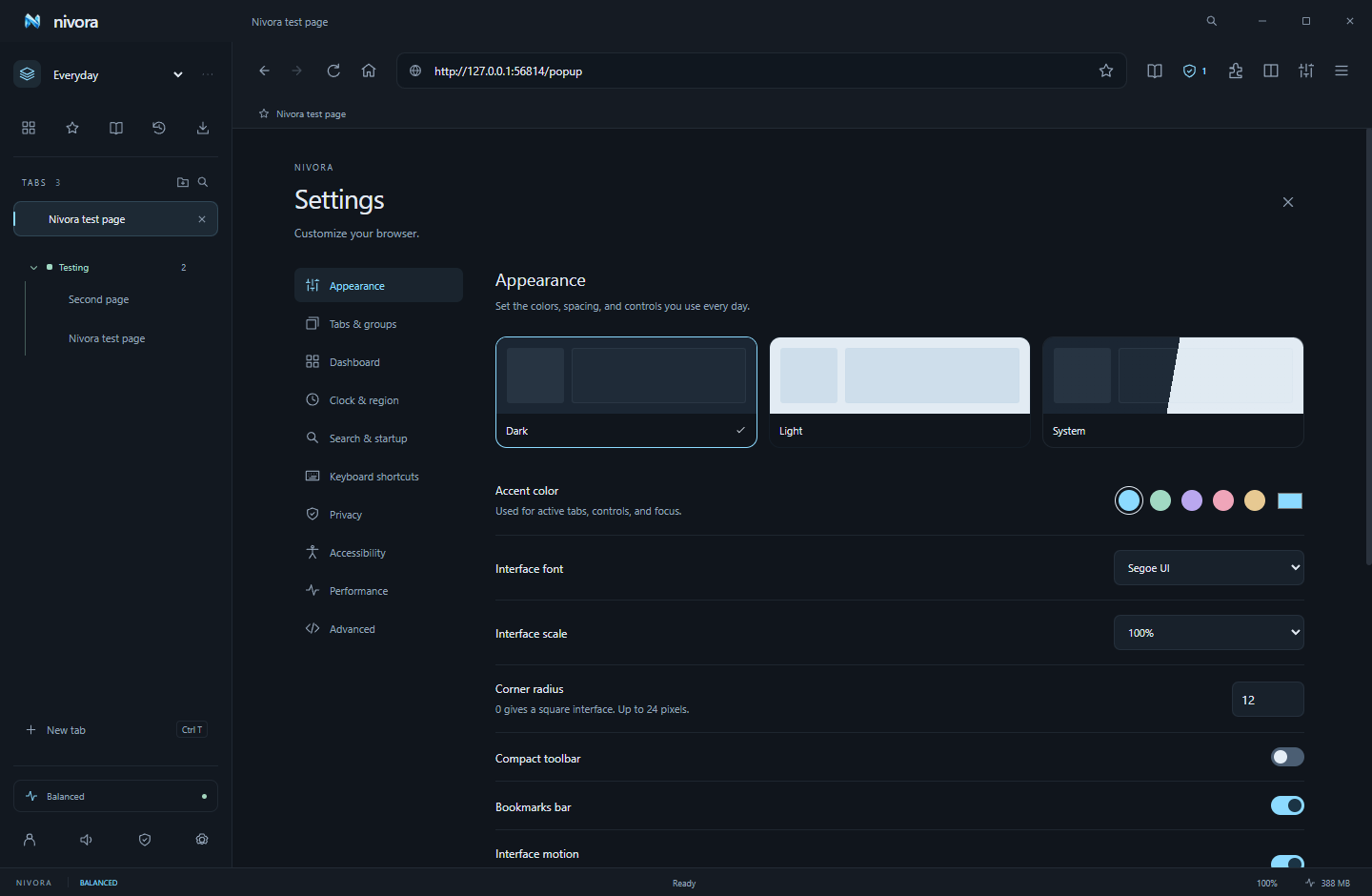Click the URL address bar
This screenshot has width=1372, height=896.
click(x=760, y=71)
